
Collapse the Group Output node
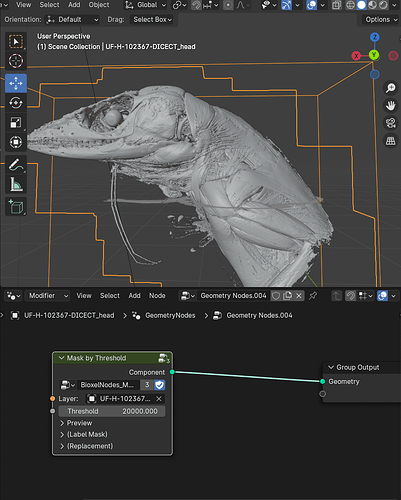coord(331,367)
